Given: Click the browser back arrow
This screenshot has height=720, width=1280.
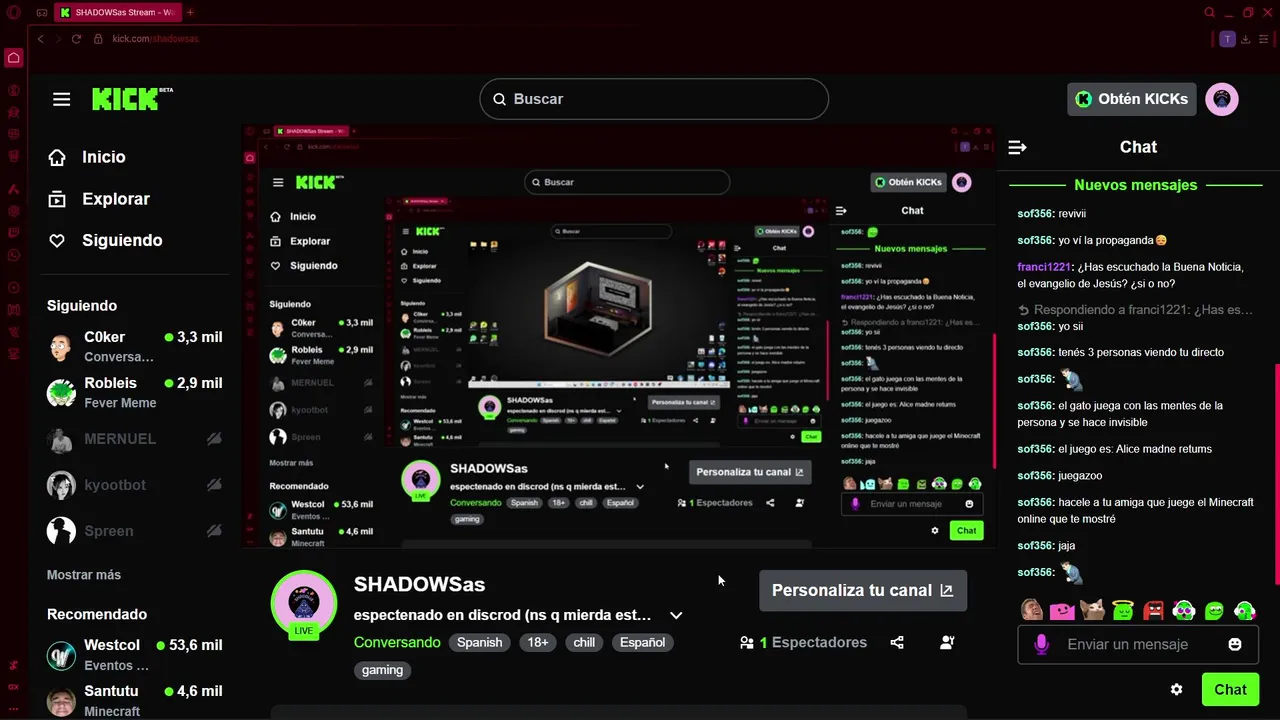Looking at the screenshot, I should tap(41, 39).
